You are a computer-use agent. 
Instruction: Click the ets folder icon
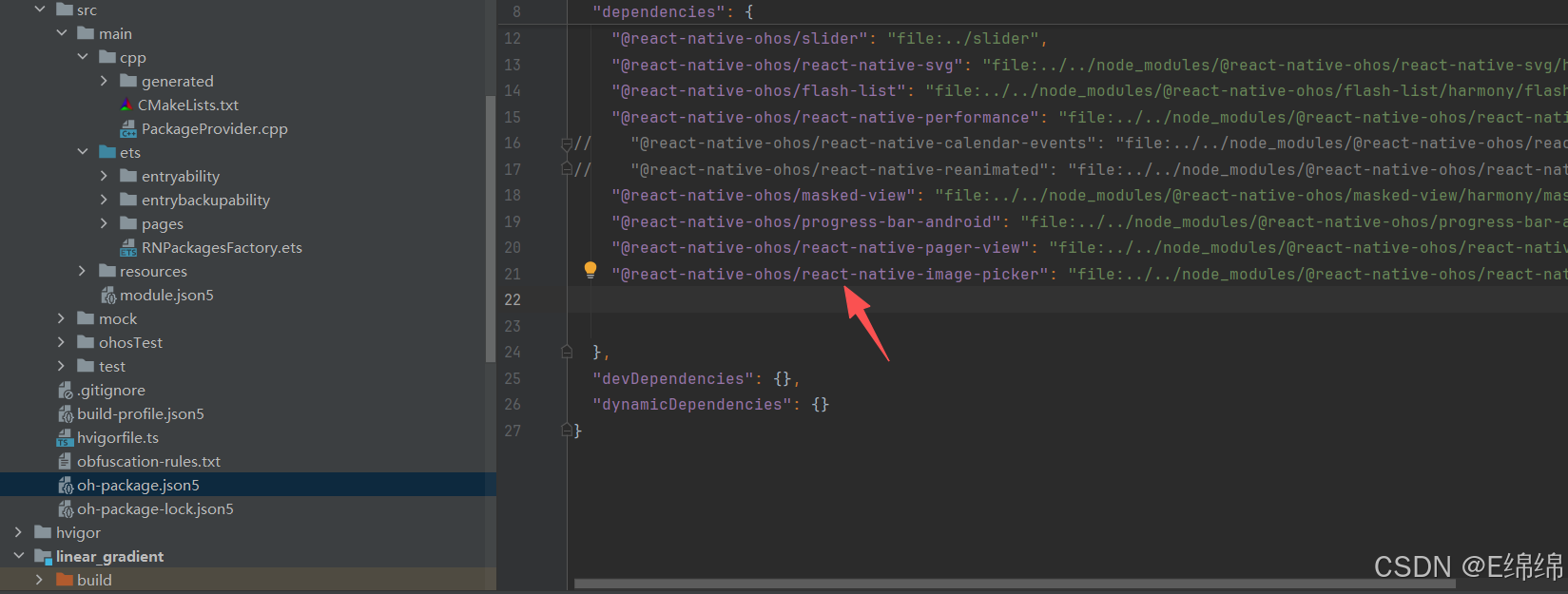(107, 152)
